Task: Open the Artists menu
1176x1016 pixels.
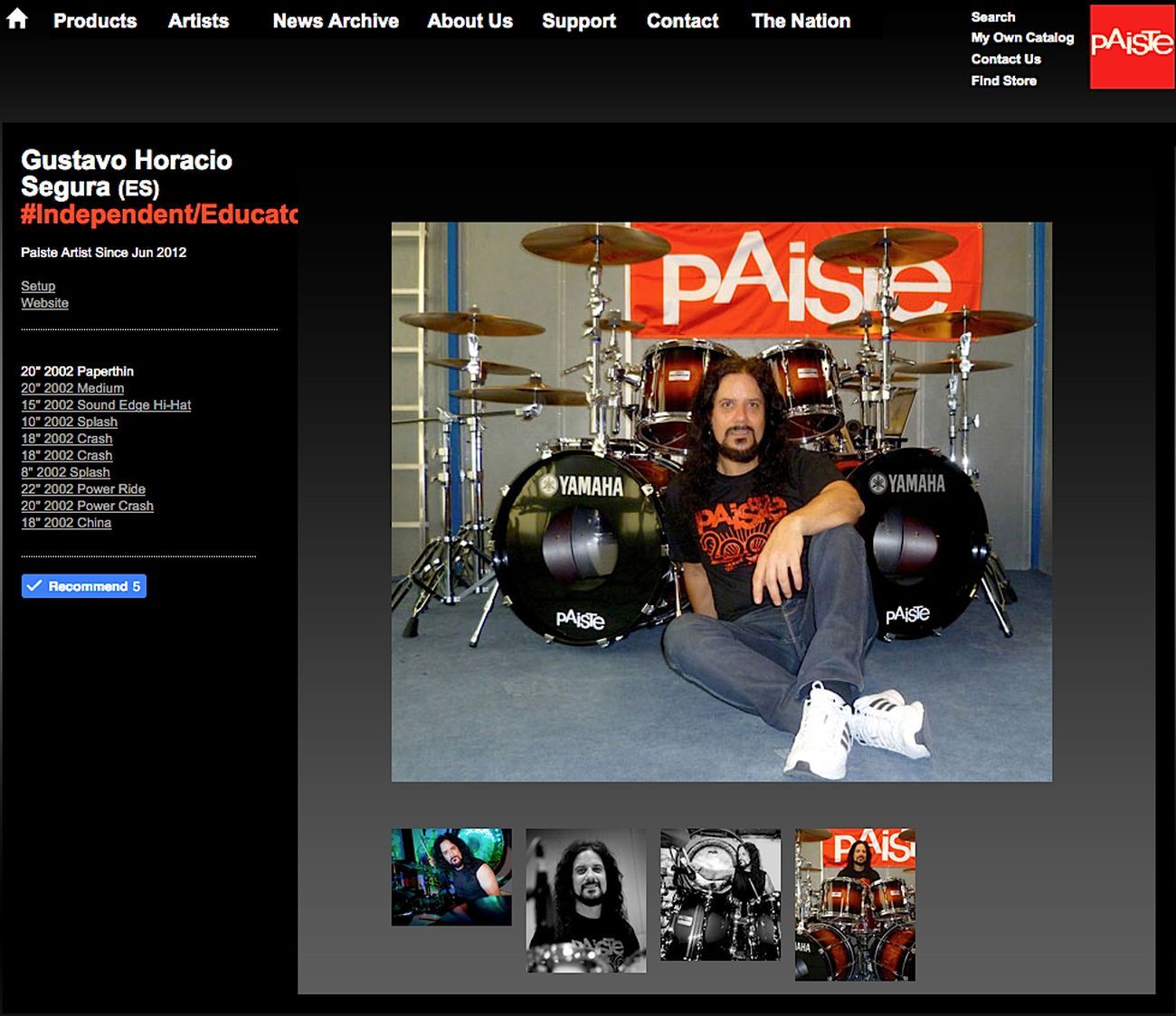Action: click(198, 21)
